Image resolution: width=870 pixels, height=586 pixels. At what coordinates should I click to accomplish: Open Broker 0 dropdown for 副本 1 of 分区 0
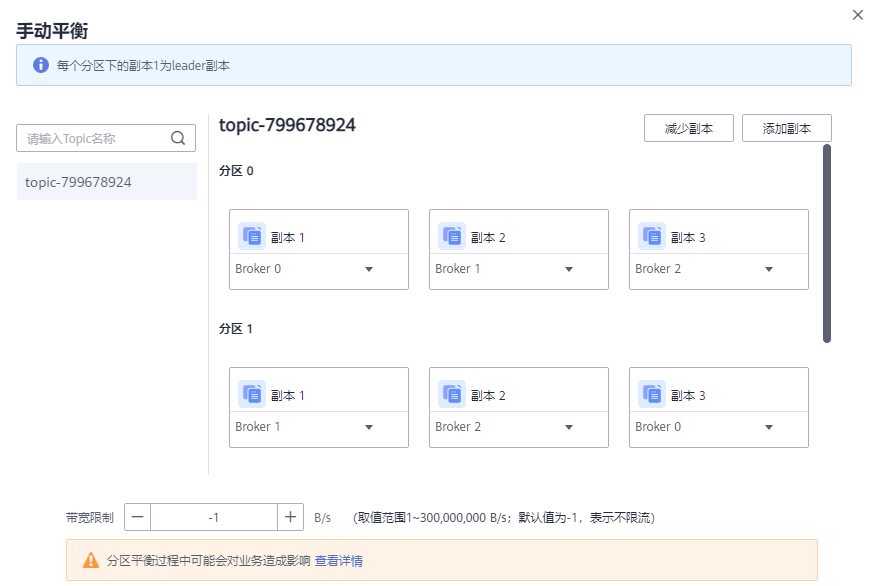[369, 269]
